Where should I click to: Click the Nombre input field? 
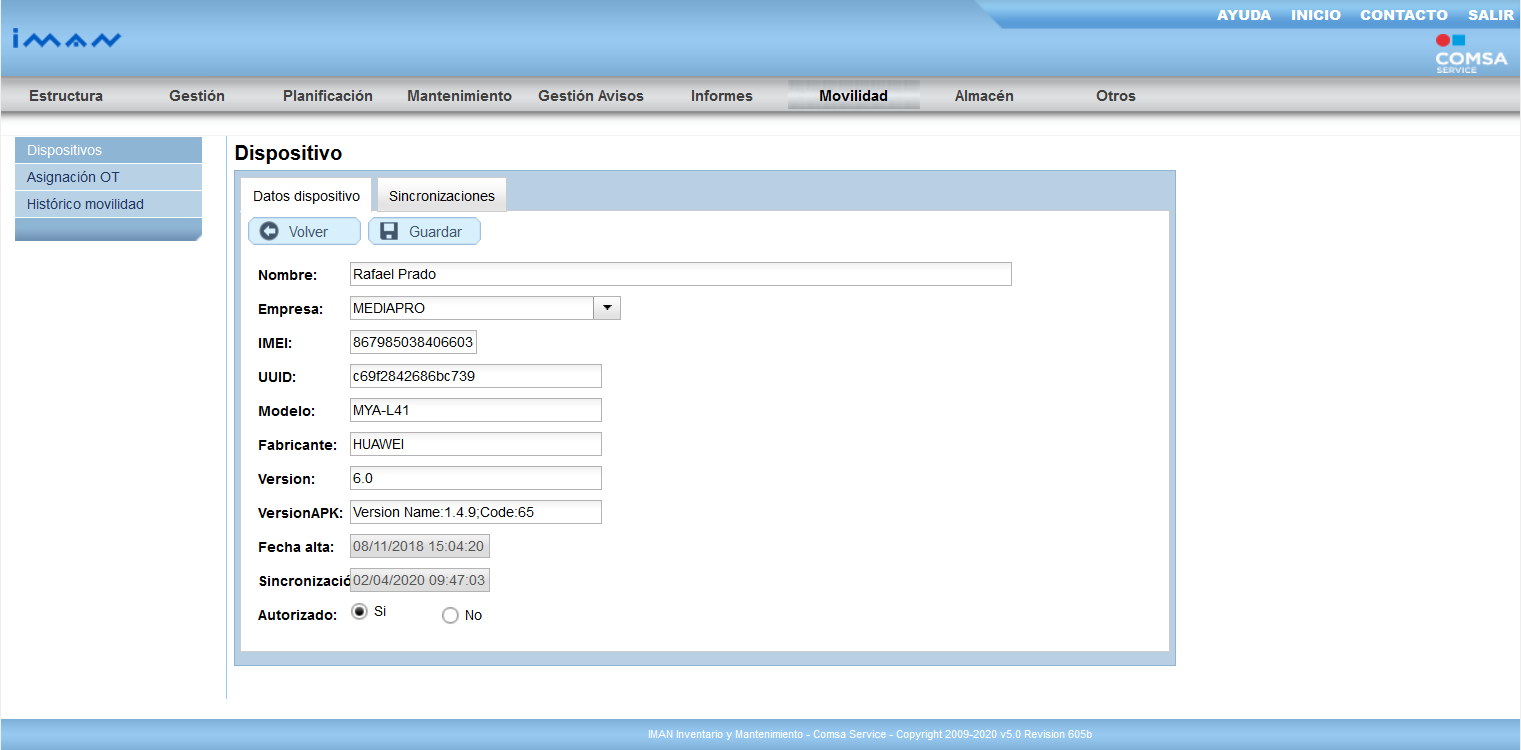(680, 274)
